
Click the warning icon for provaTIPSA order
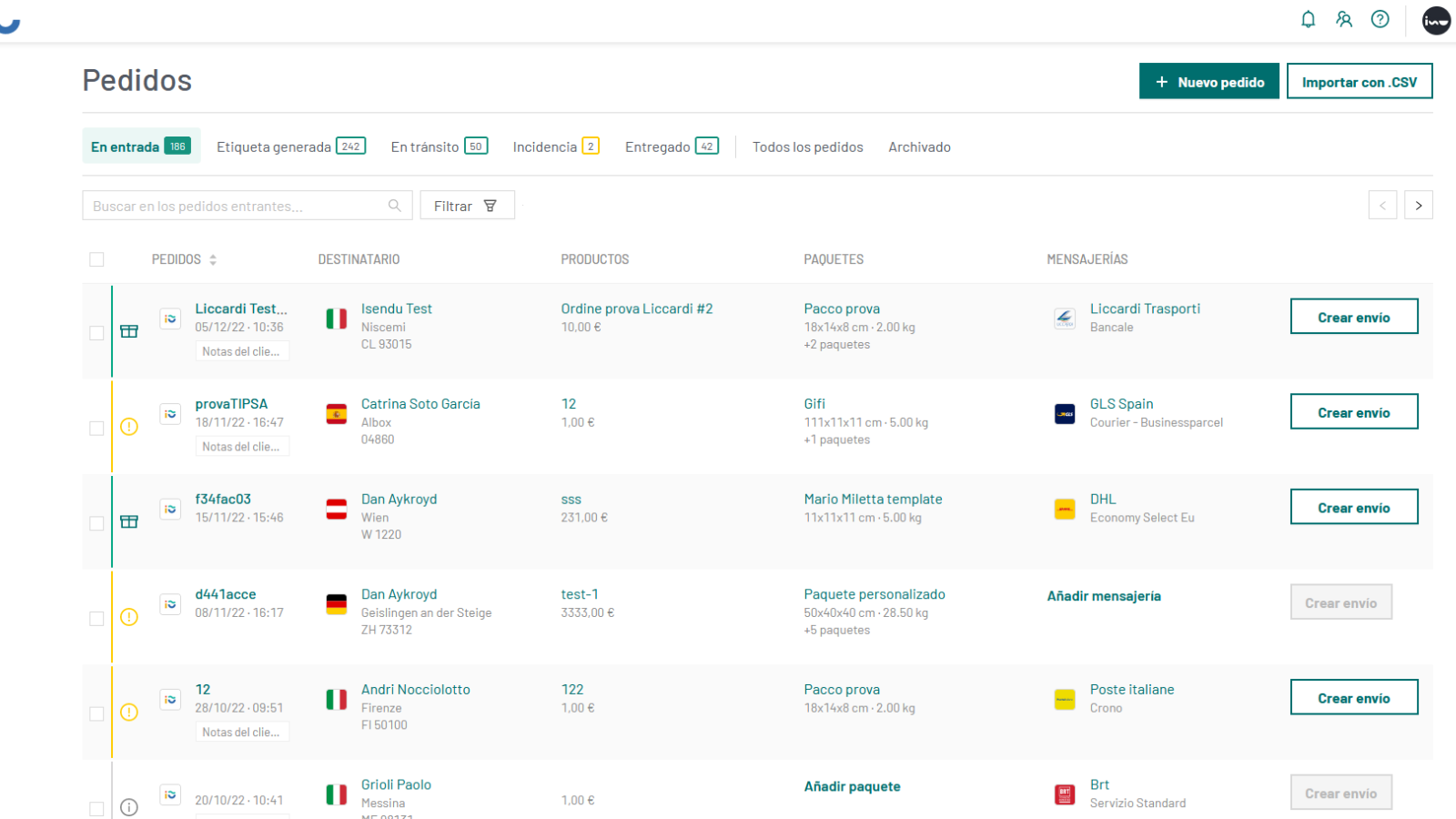[x=129, y=427]
